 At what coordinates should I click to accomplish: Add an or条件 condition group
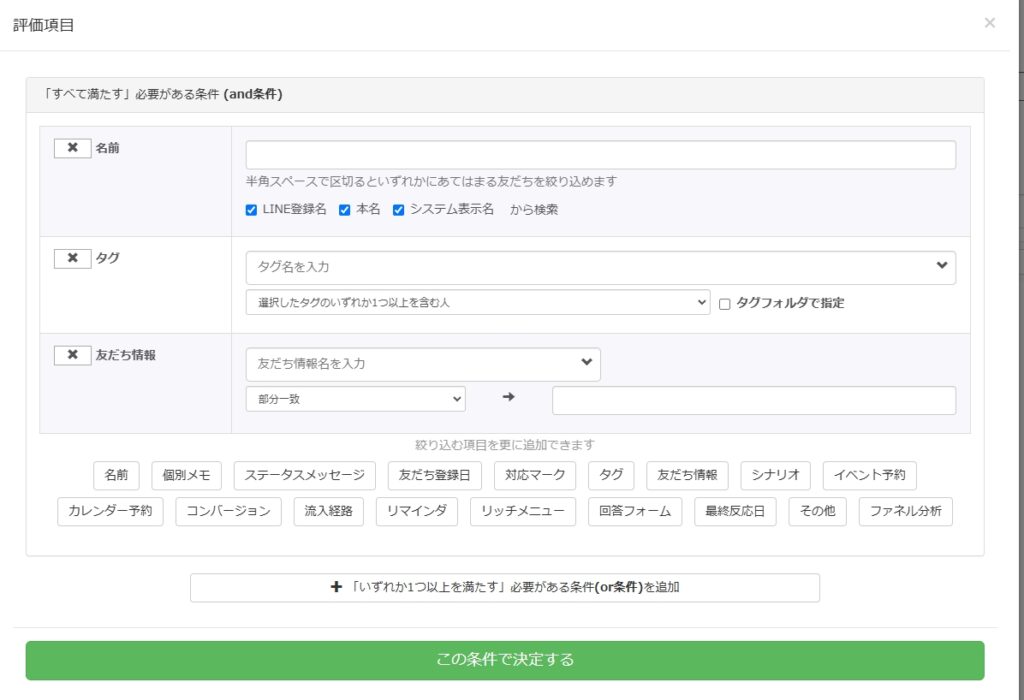pos(504,588)
